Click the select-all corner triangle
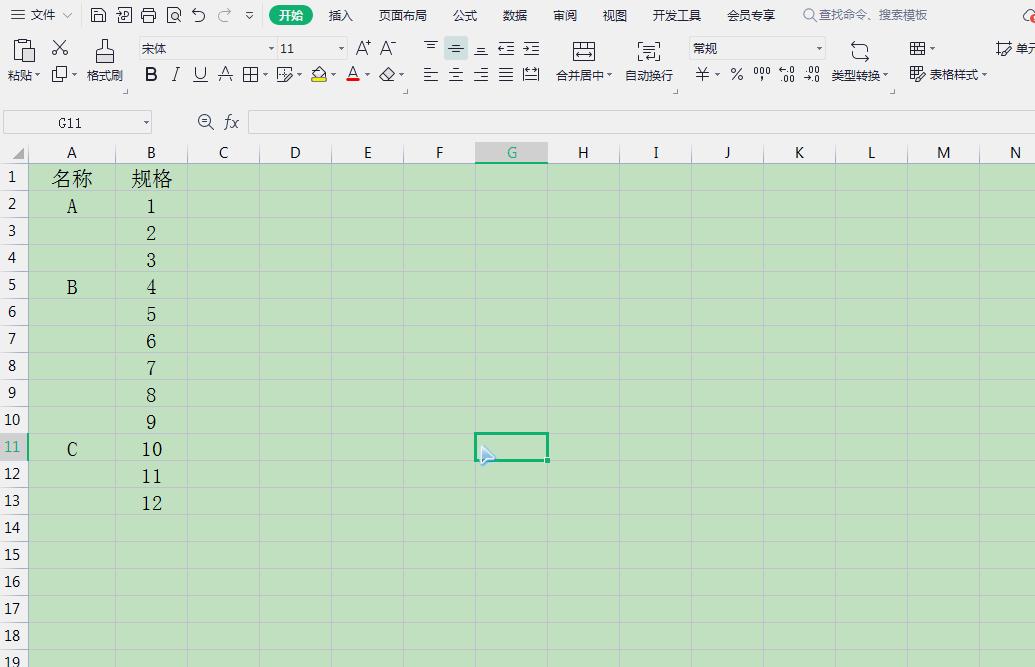 [18, 153]
